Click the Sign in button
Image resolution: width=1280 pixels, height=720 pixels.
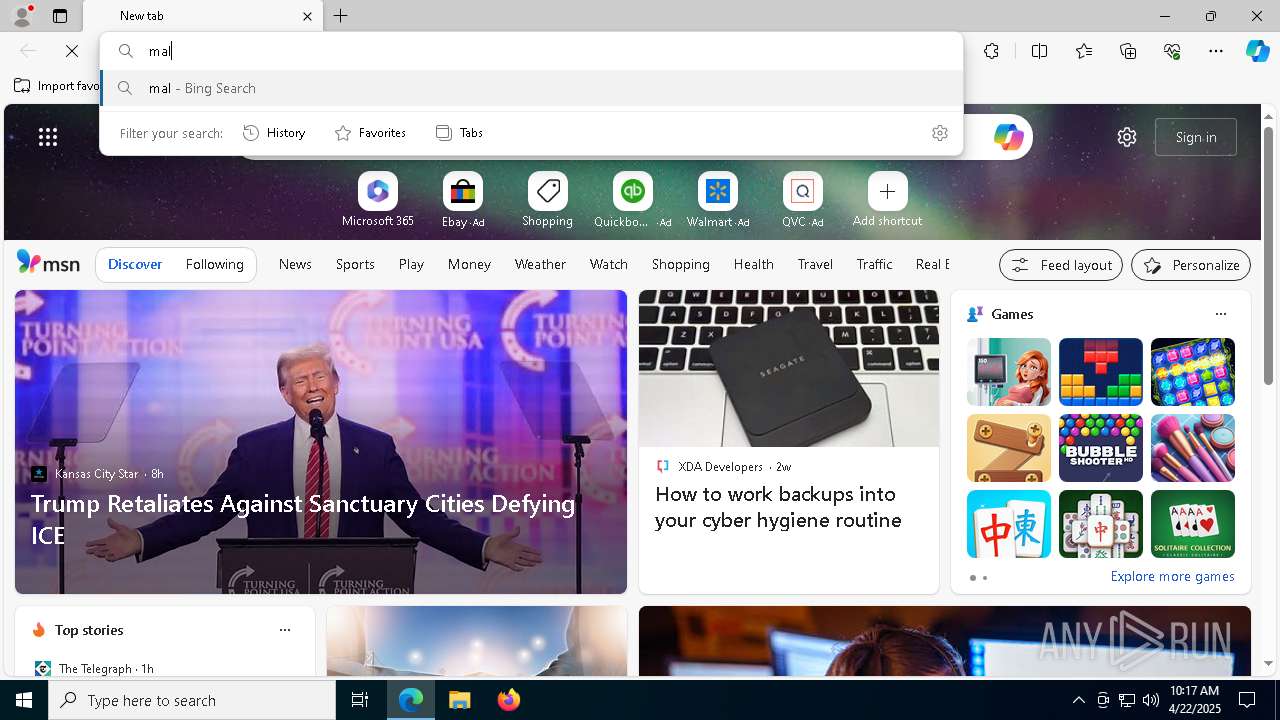click(1196, 137)
